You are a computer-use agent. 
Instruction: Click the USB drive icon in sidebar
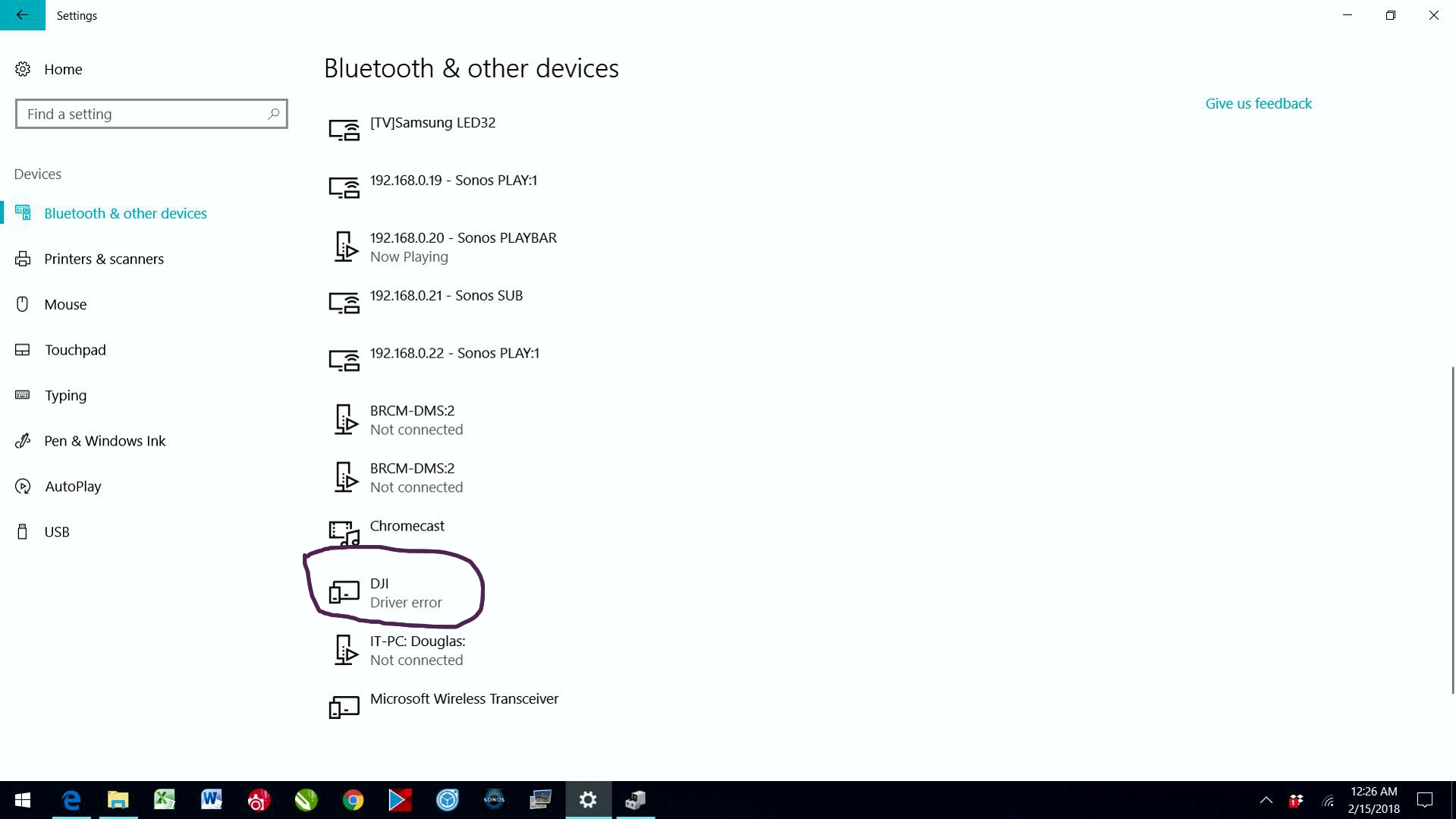pos(23,532)
